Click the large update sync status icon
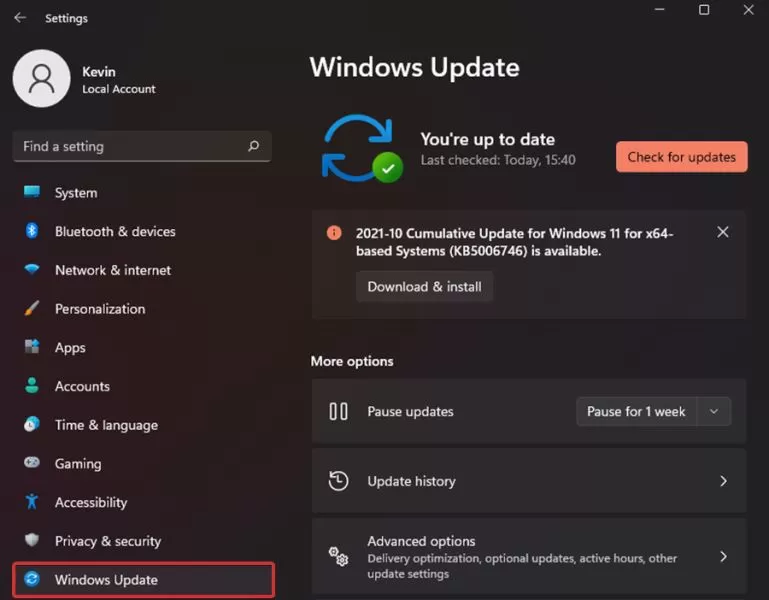This screenshot has height=600, width=769. click(x=362, y=149)
